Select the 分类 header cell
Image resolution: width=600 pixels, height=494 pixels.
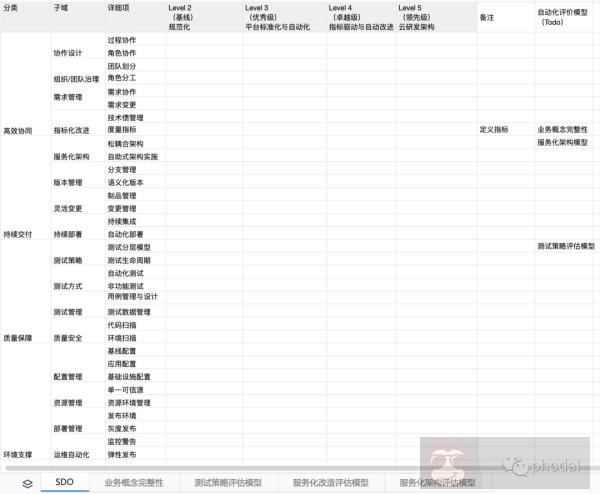[25, 17]
